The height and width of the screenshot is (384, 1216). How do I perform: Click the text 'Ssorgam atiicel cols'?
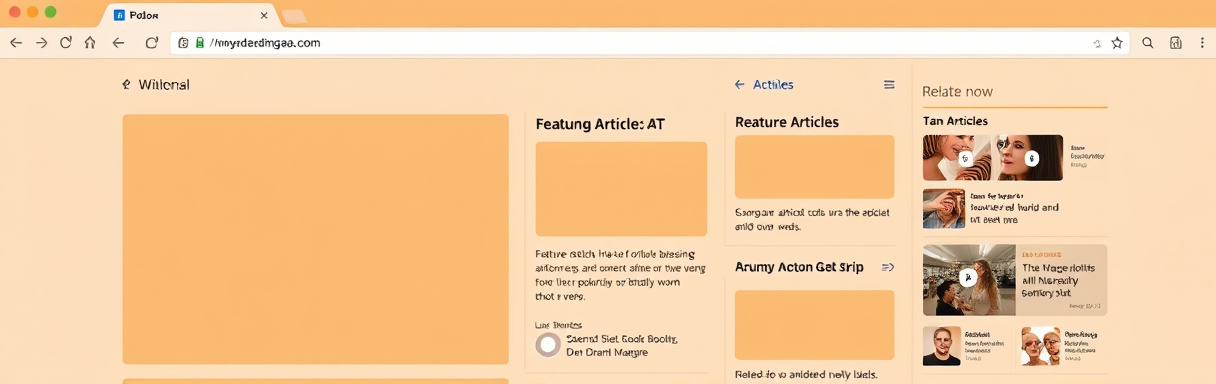(x=812, y=219)
